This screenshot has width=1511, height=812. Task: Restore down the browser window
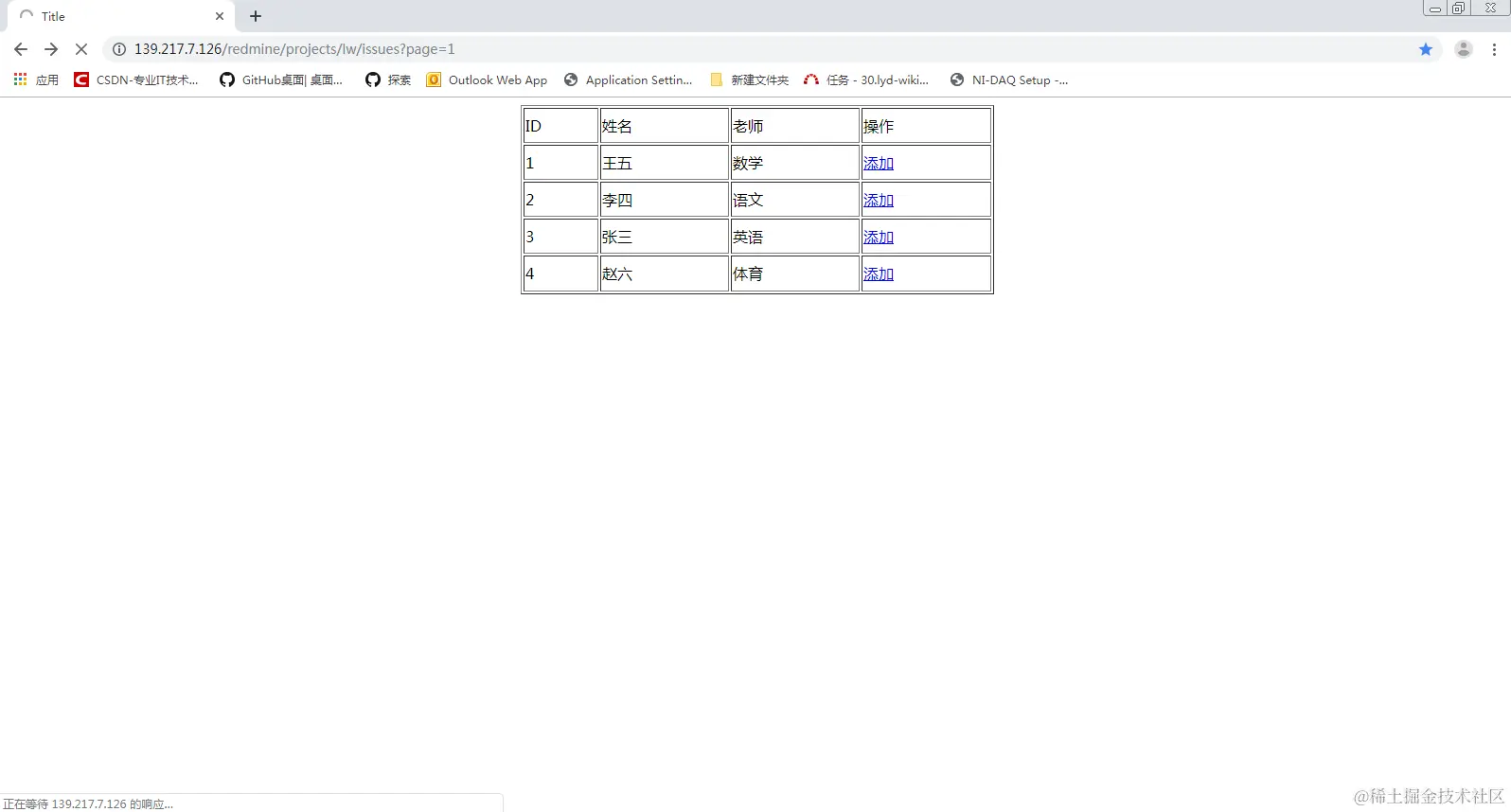pos(1459,8)
